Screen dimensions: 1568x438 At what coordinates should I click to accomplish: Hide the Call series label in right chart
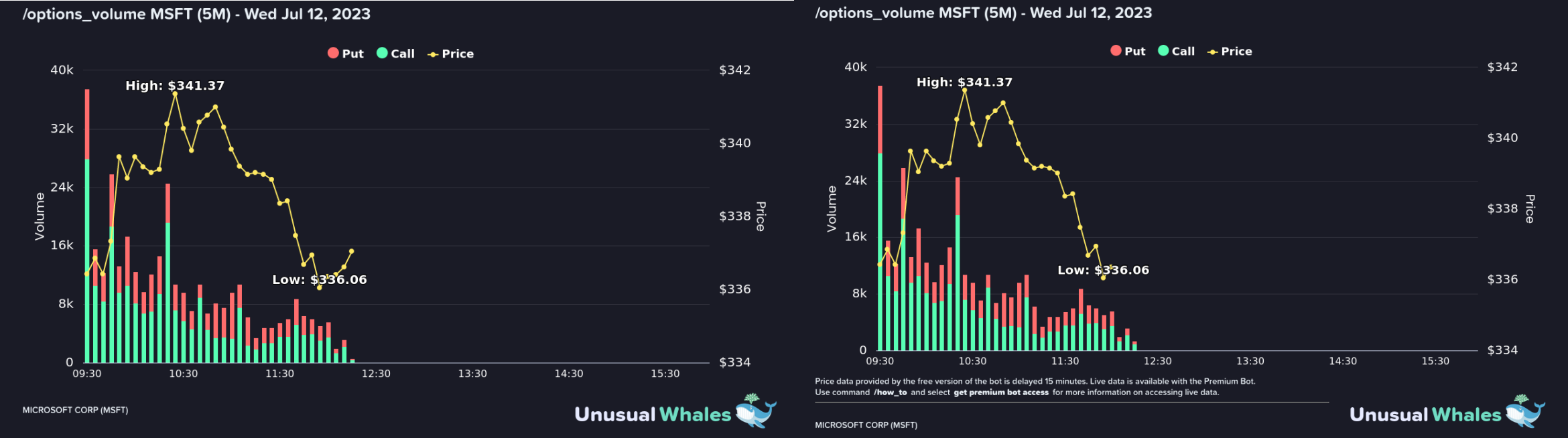(1183, 51)
